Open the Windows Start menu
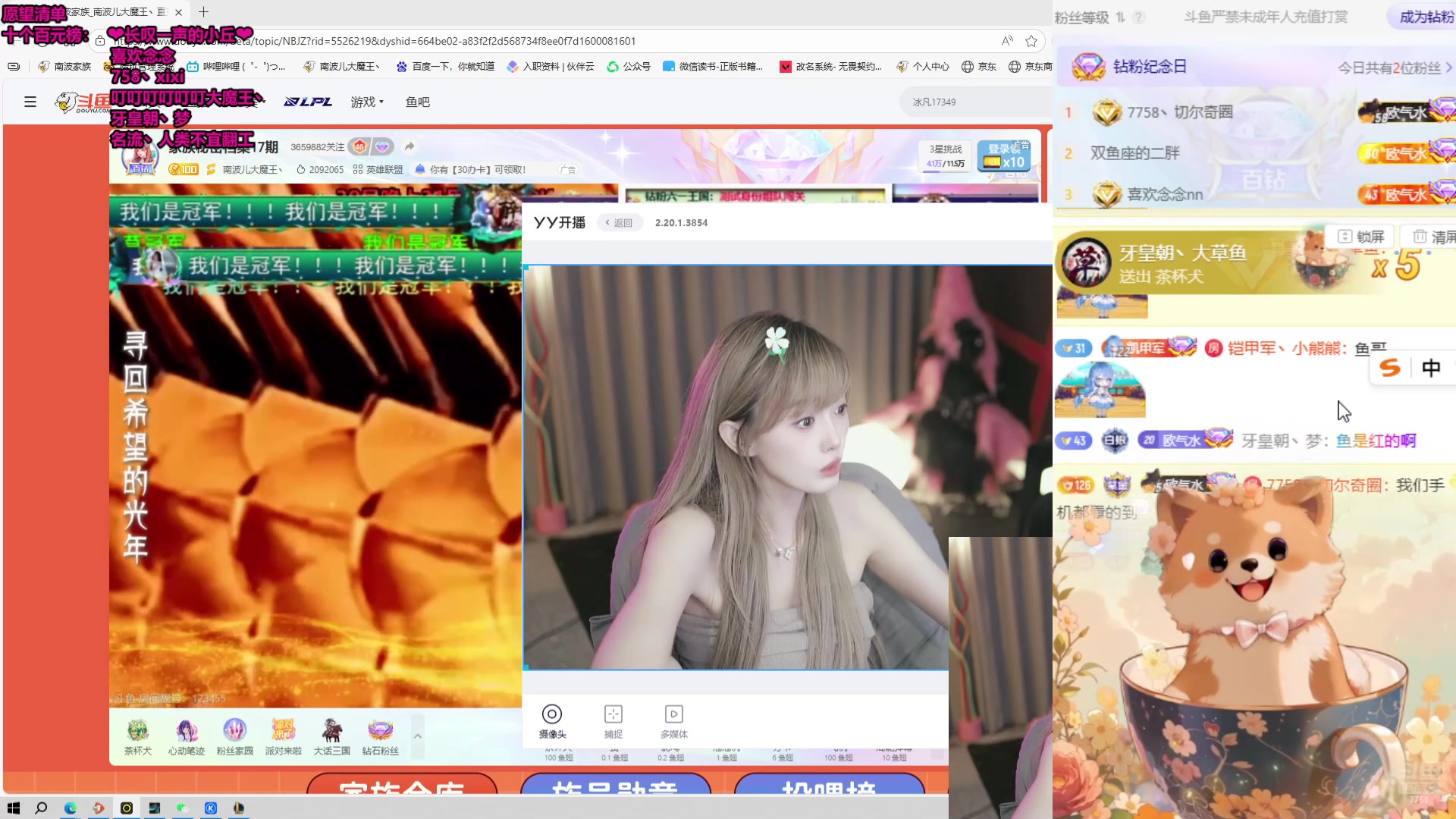Image resolution: width=1456 pixels, height=819 pixels. pyautogui.click(x=14, y=808)
